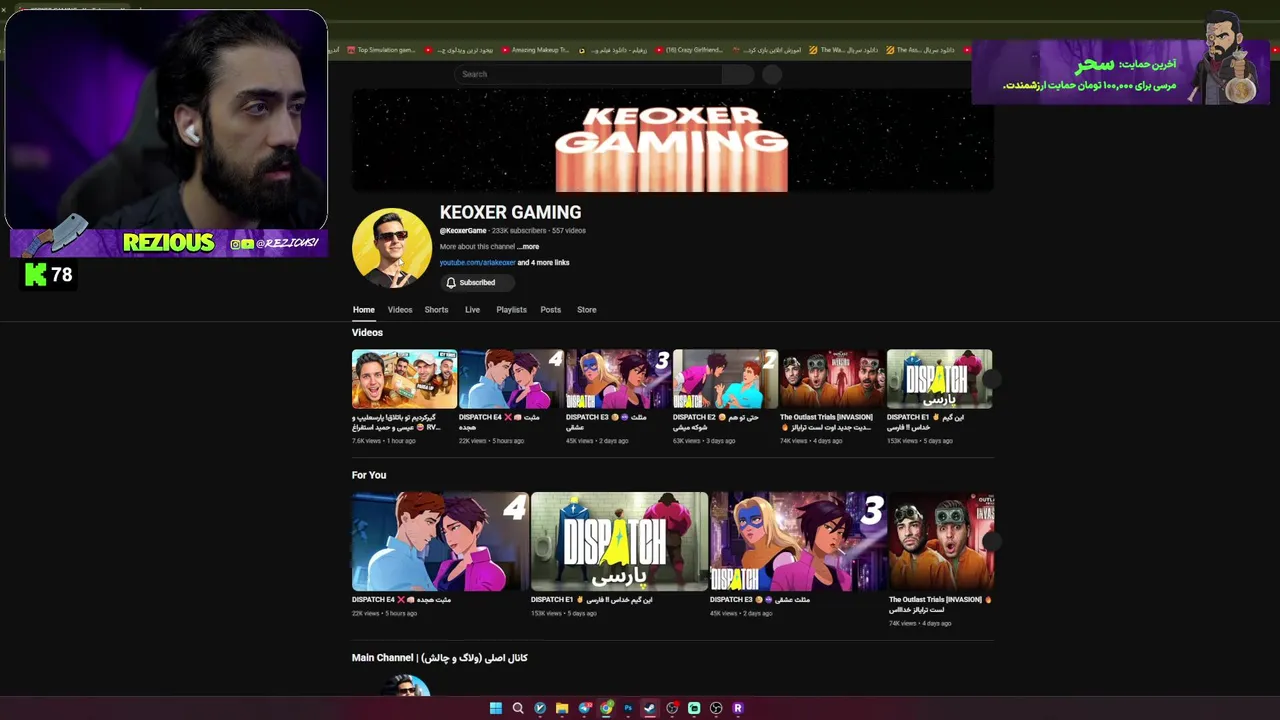Expand channel description with '...more'
This screenshot has width=1280, height=720.
[528, 247]
